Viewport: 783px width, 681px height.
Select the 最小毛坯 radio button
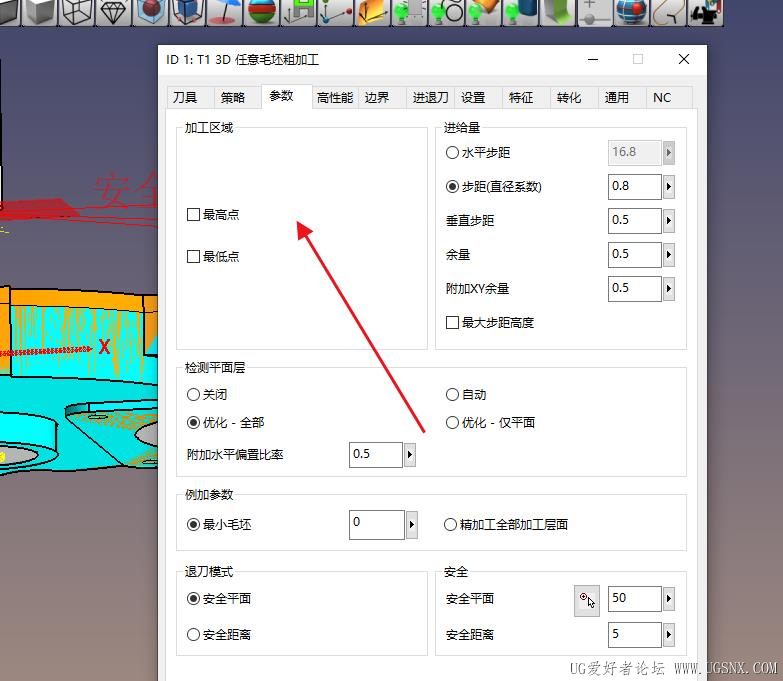tap(193, 525)
